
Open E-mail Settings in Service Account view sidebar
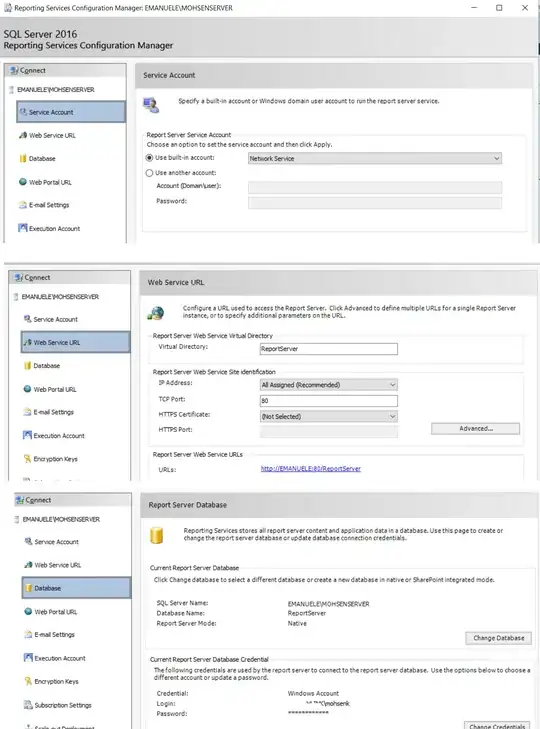pyautogui.click(x=44, y=205)
